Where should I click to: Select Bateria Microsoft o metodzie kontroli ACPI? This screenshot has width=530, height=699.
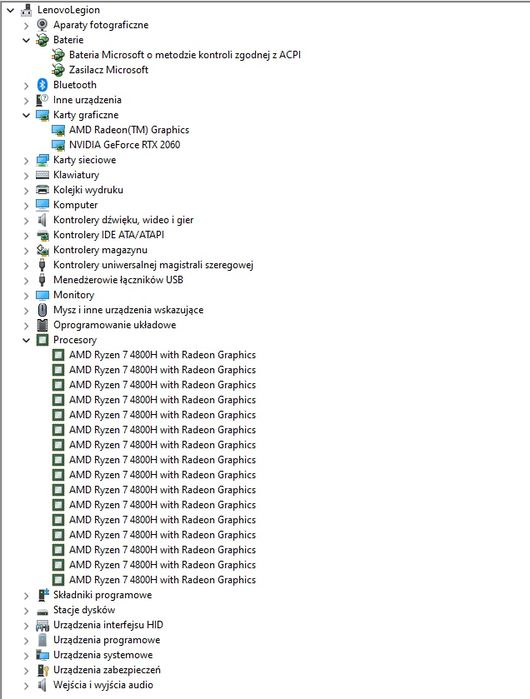(x=185, y=55)
